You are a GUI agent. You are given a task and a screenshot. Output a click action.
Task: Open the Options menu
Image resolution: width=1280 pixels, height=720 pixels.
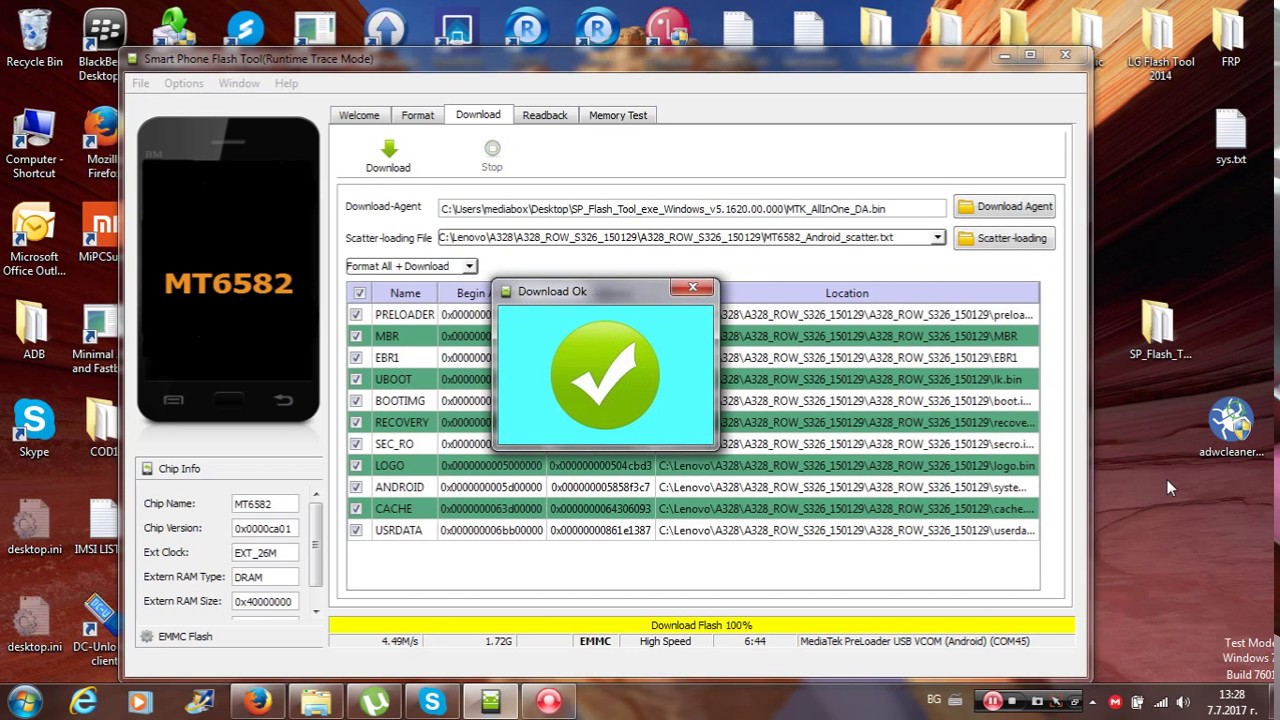(184, 83)
